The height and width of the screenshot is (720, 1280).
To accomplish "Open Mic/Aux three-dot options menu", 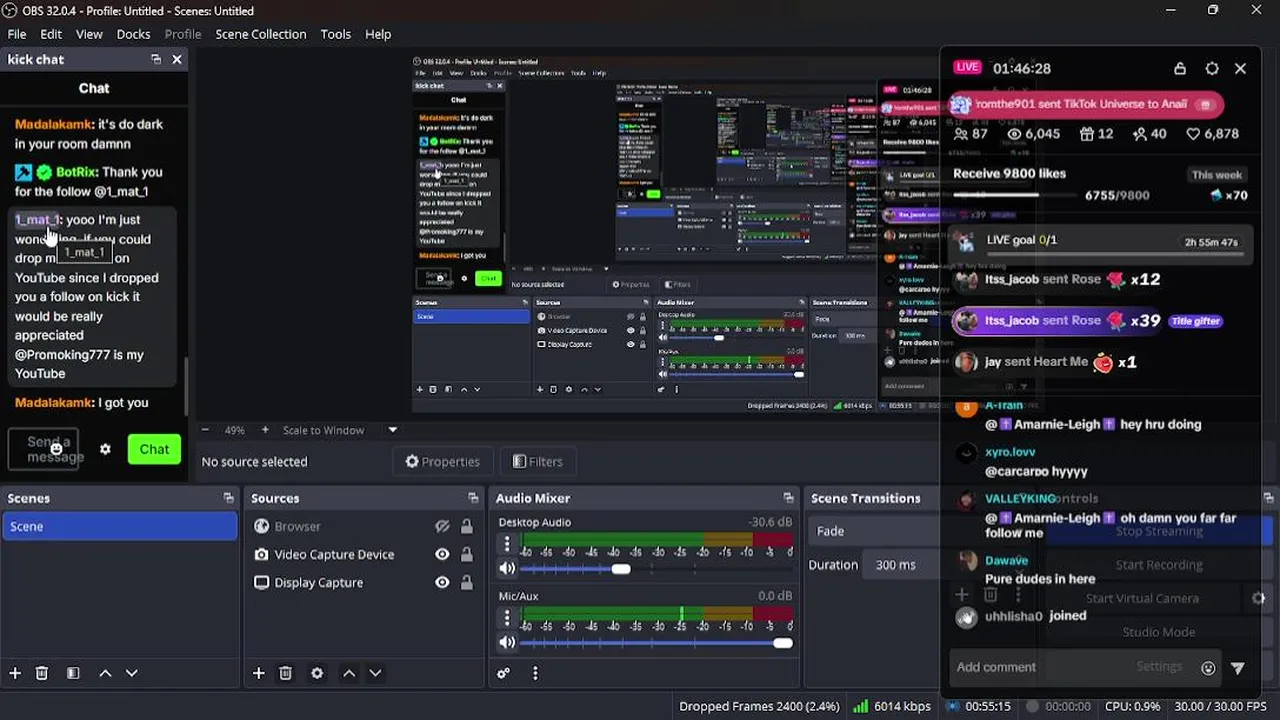I will tap(507, 619).
